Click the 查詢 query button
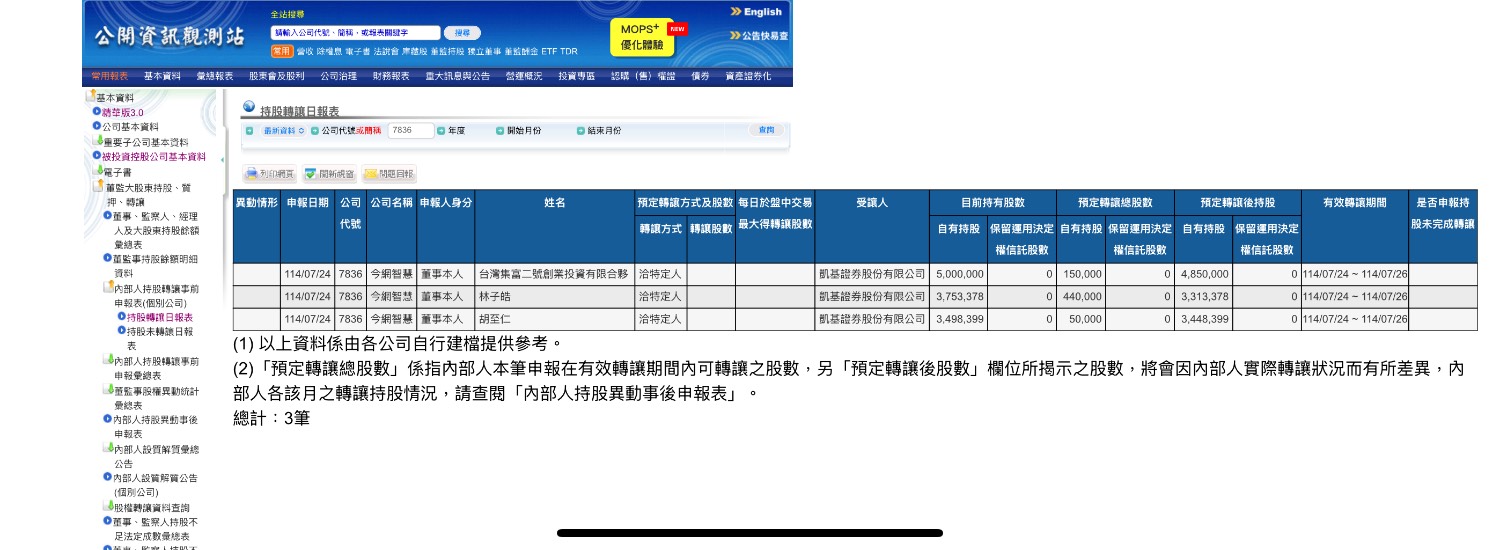This screenshot has height=550, width=1500. pos(766,130)
